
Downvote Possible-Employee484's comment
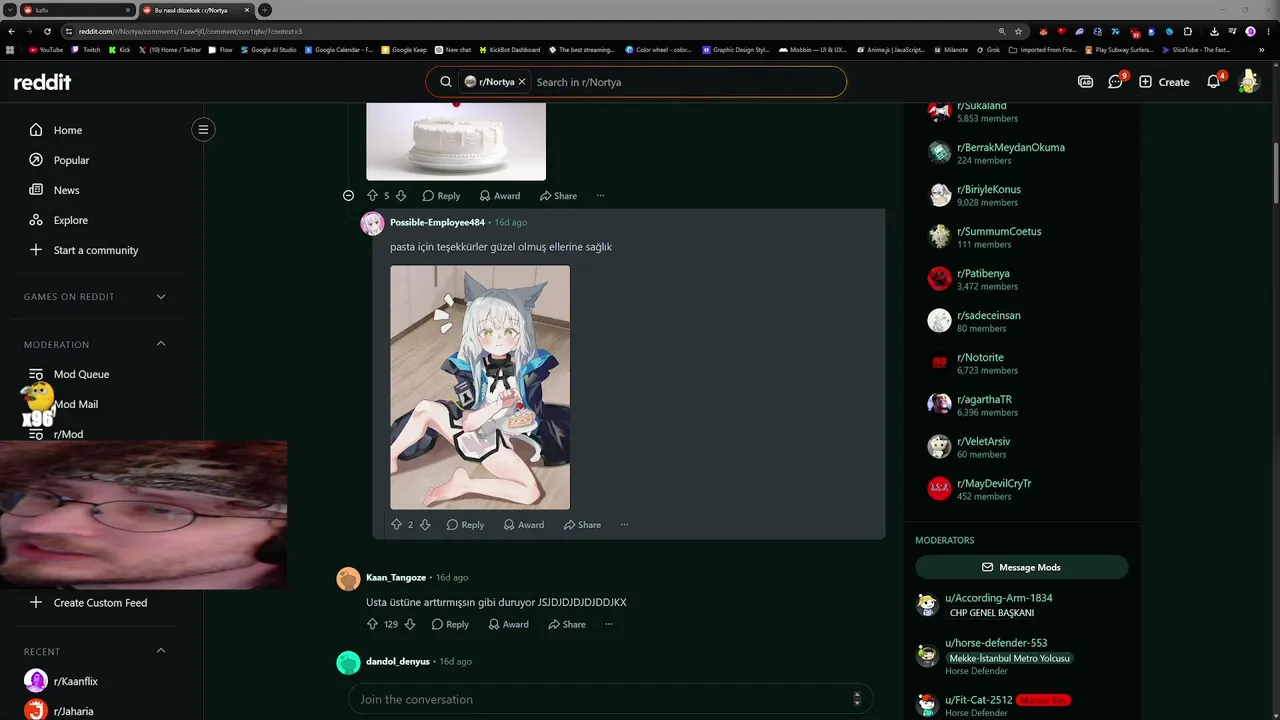pyautogui.click(x=425, y=525)
